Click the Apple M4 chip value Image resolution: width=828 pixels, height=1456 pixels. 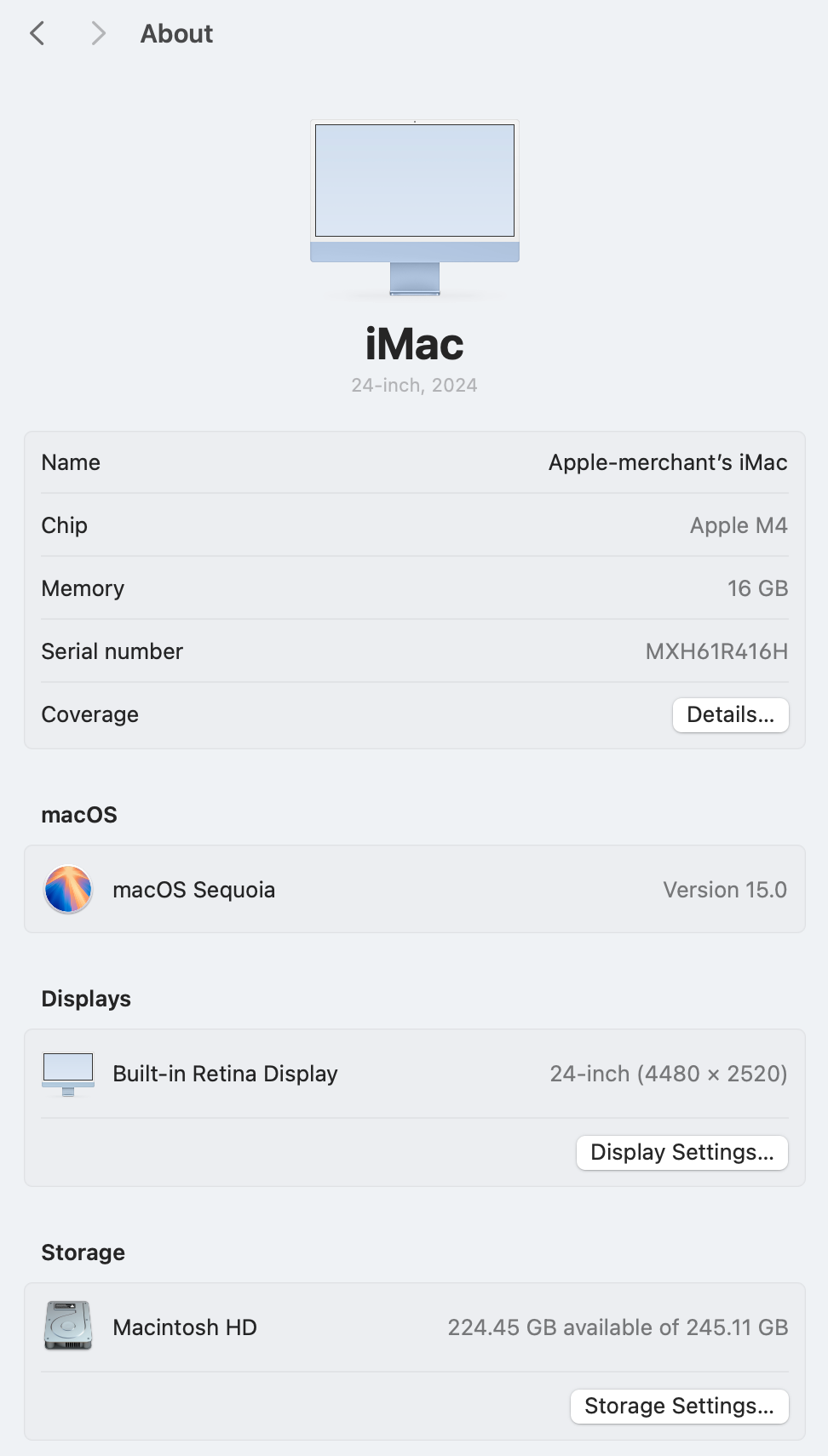click(x=738, y=525)
